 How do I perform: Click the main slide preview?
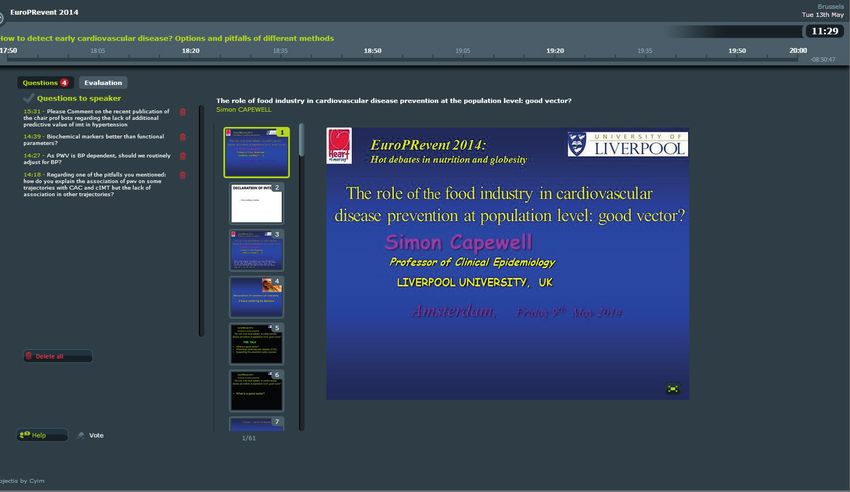point(507,264)
